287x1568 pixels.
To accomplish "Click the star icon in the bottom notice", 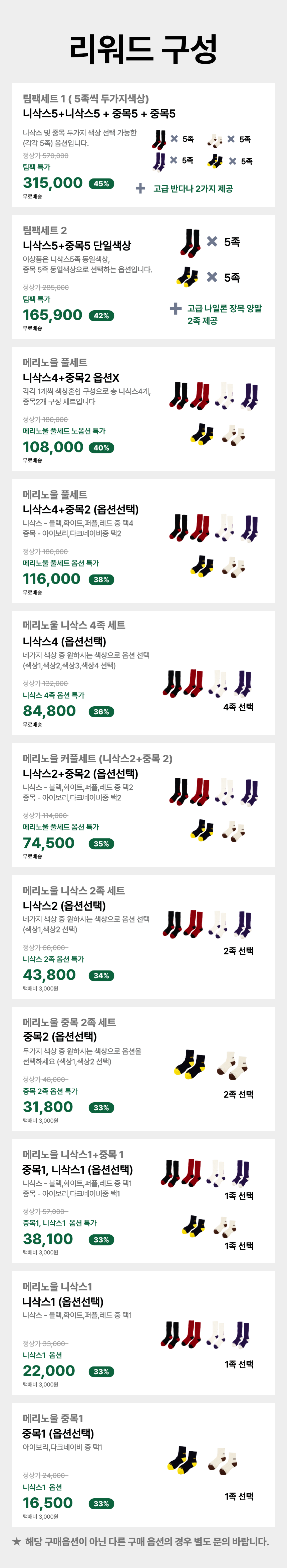I will pos(16,1542).
